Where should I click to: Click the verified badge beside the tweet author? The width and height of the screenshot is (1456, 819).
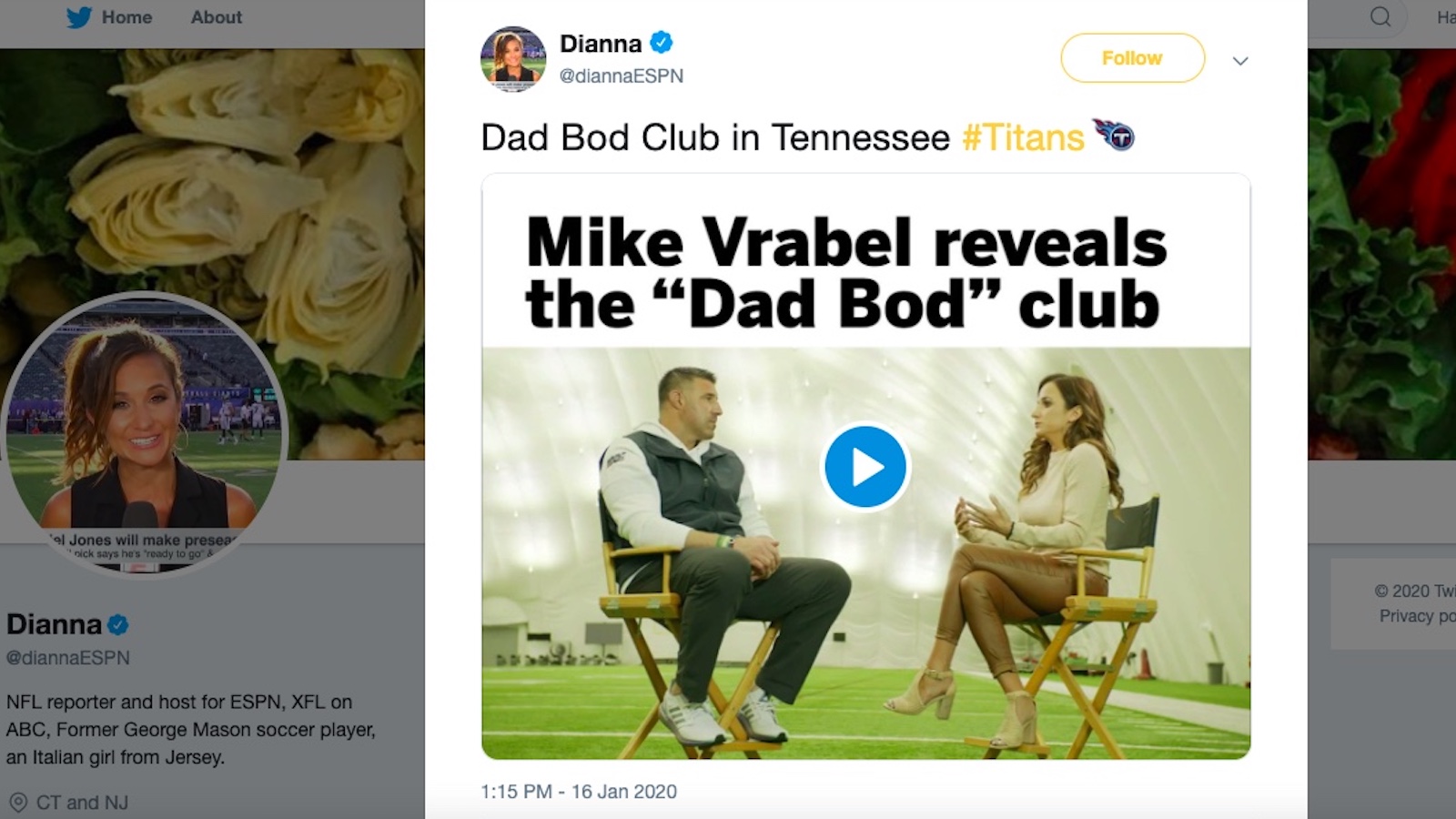pyautogui.click(x=662, y=43)
